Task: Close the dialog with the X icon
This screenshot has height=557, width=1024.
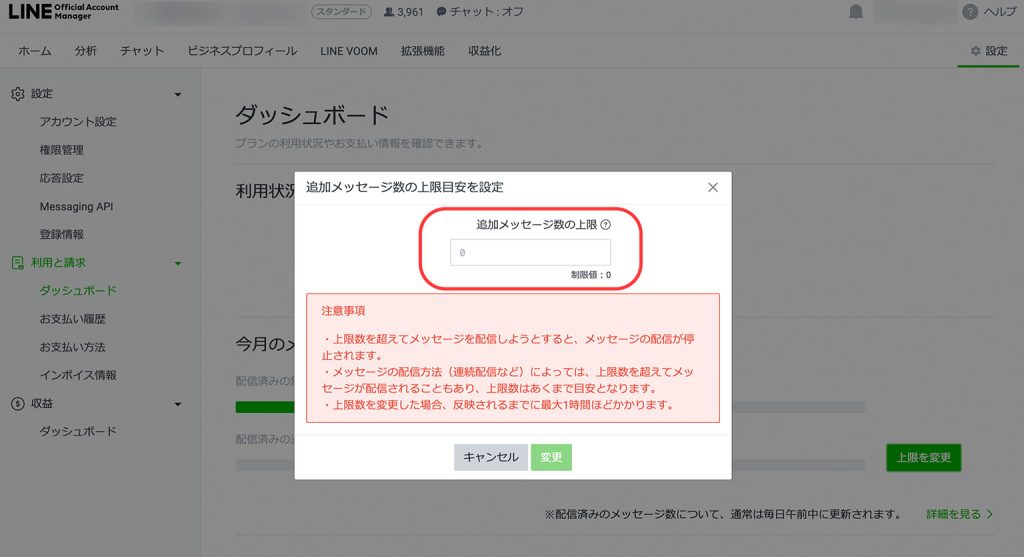Action: coord(713,187)
